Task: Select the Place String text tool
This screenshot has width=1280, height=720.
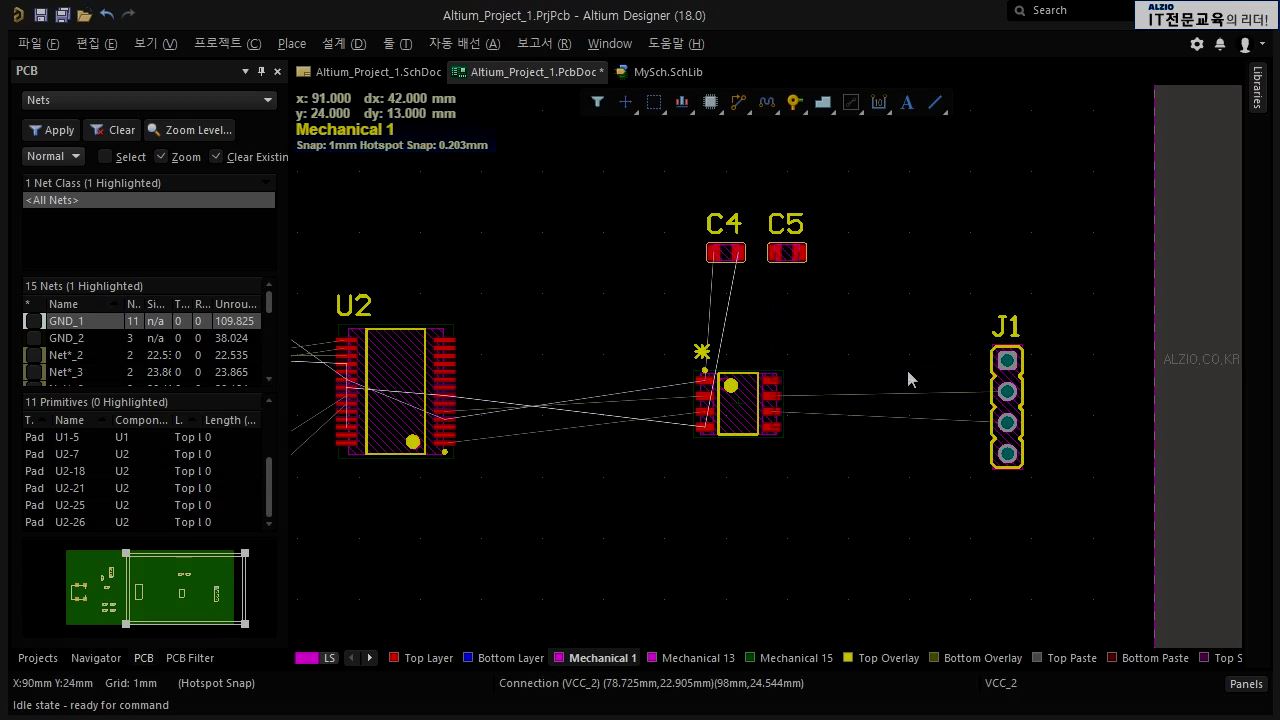Action: [907, 102]
